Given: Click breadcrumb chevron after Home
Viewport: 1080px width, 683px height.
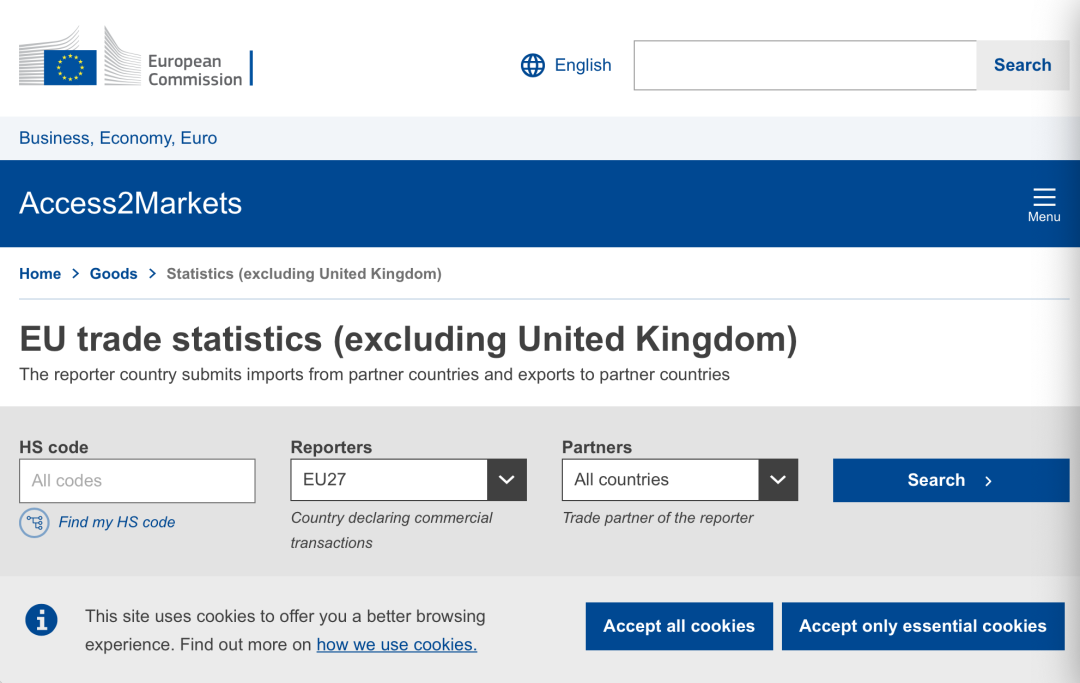Looking at the screenshot, I should point(75,274).
